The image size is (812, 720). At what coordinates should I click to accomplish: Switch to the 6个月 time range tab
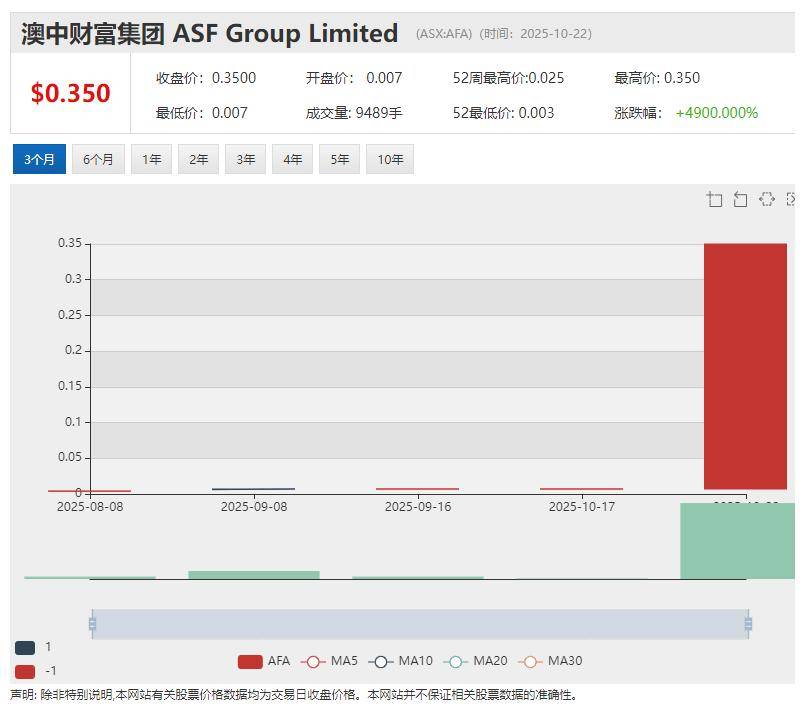click(98, 159)
